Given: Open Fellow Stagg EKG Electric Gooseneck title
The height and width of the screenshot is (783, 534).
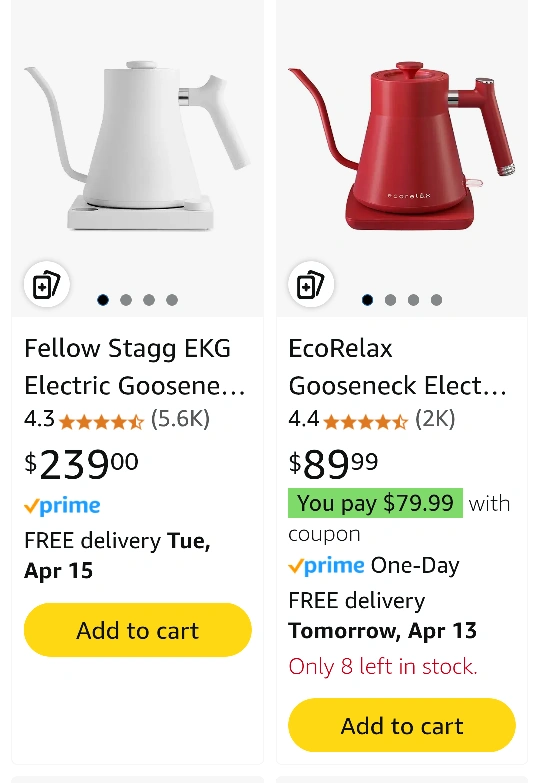Looking at the screenshot, I should coord(135,367).
